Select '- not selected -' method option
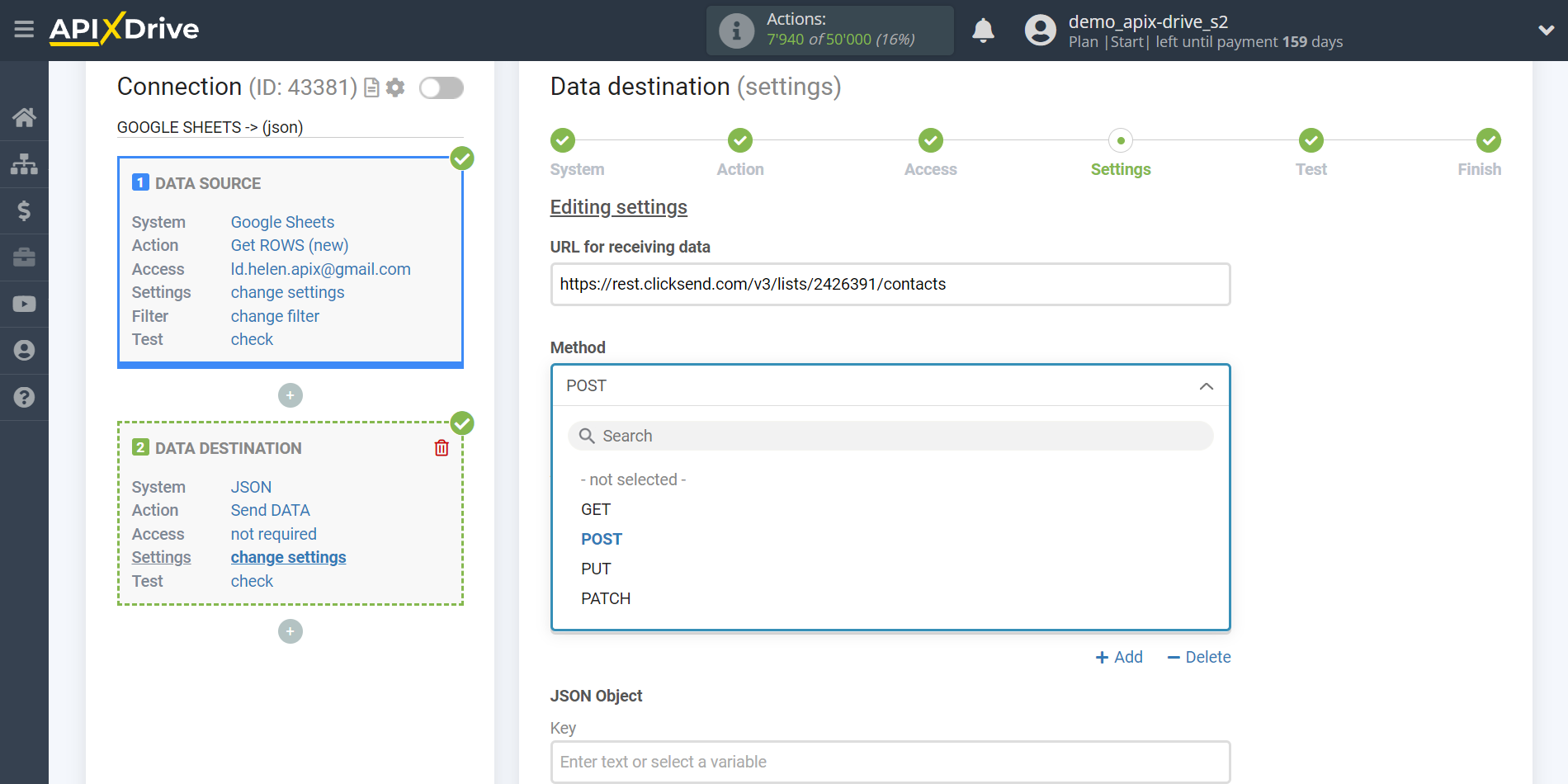This screenshot has width=1568, height=784. click(633, 479)
